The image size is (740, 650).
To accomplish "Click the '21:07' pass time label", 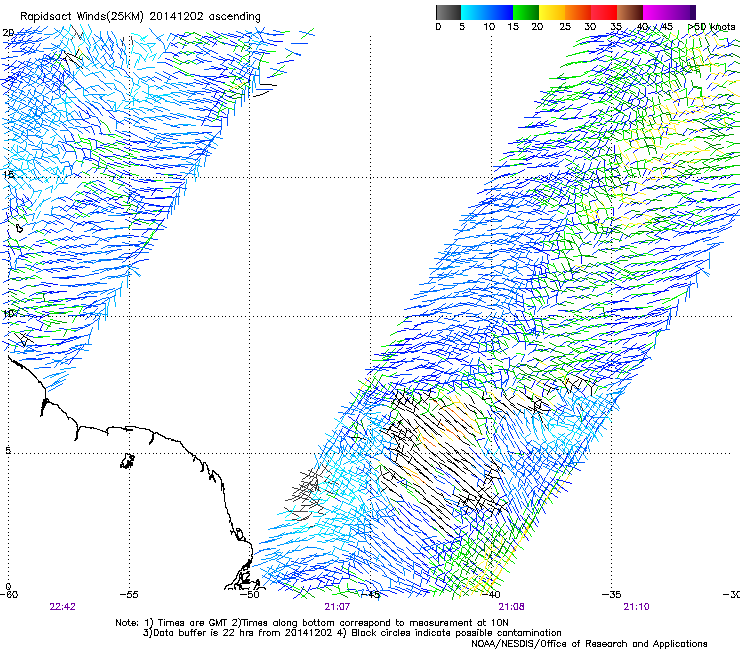I will 337,607.
